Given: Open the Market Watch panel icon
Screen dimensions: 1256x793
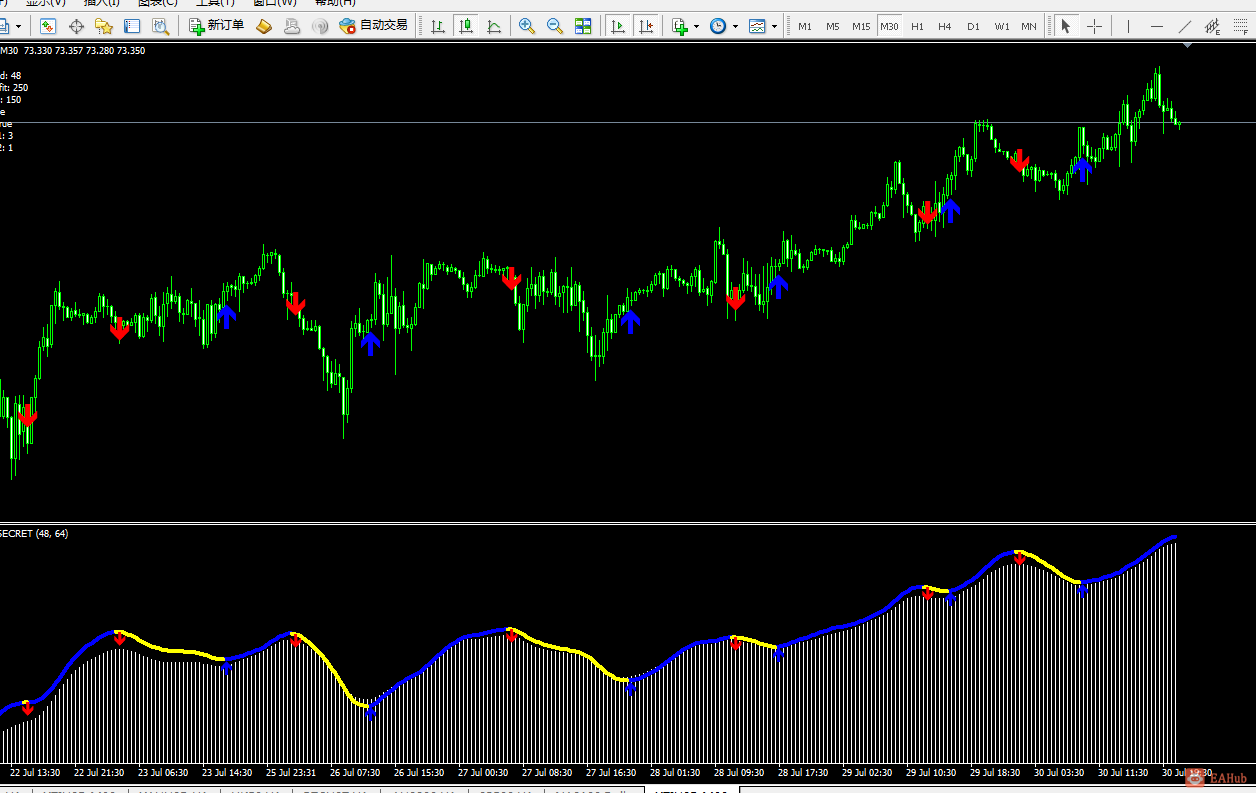Looking at the screenshot, I should pos(48,26).
